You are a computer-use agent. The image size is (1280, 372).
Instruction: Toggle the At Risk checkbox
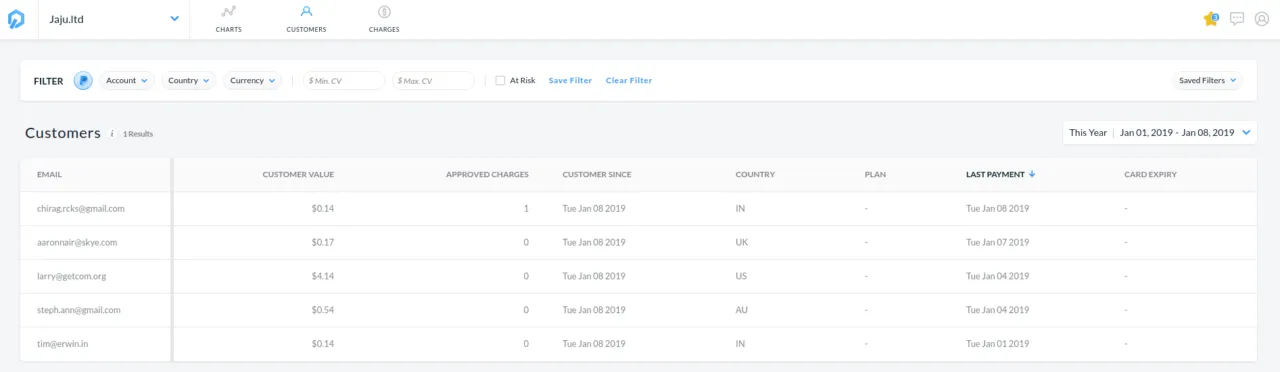pyautogui.click(x=500, y=81)
